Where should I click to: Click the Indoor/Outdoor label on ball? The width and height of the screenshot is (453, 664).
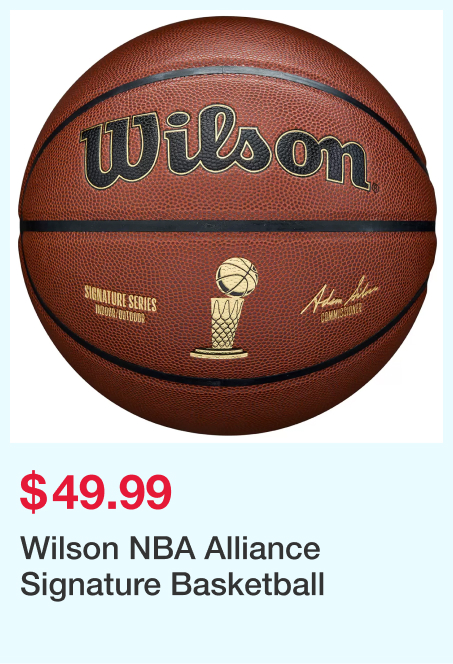coord(121,318)
